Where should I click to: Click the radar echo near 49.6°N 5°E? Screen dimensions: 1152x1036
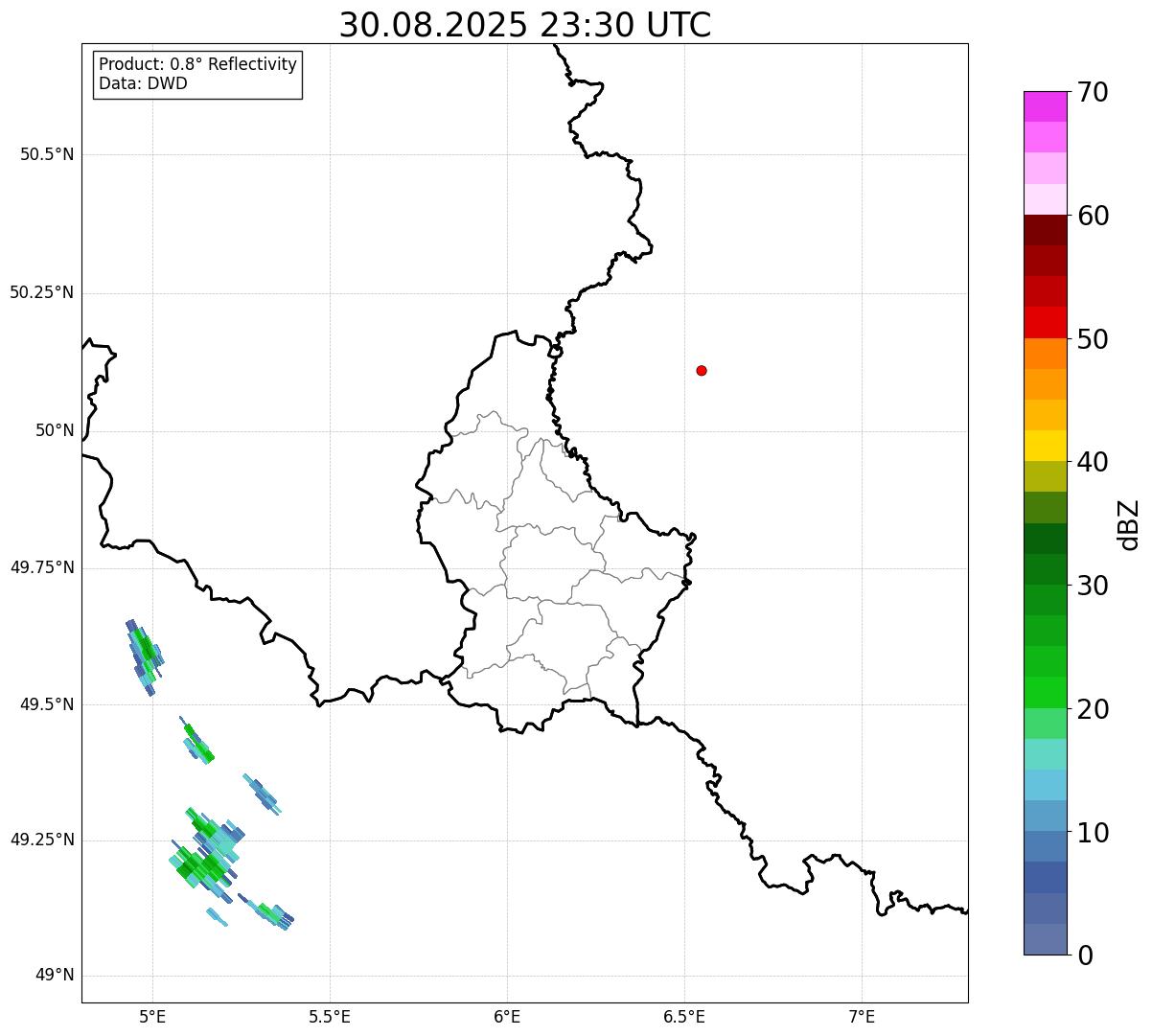pyautogui.click(x=145, y=656)
